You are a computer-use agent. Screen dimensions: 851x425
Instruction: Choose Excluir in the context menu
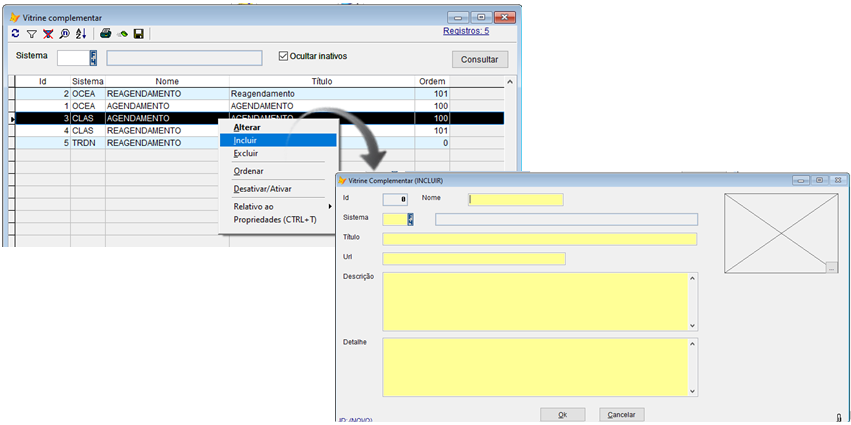pos(245,153)
